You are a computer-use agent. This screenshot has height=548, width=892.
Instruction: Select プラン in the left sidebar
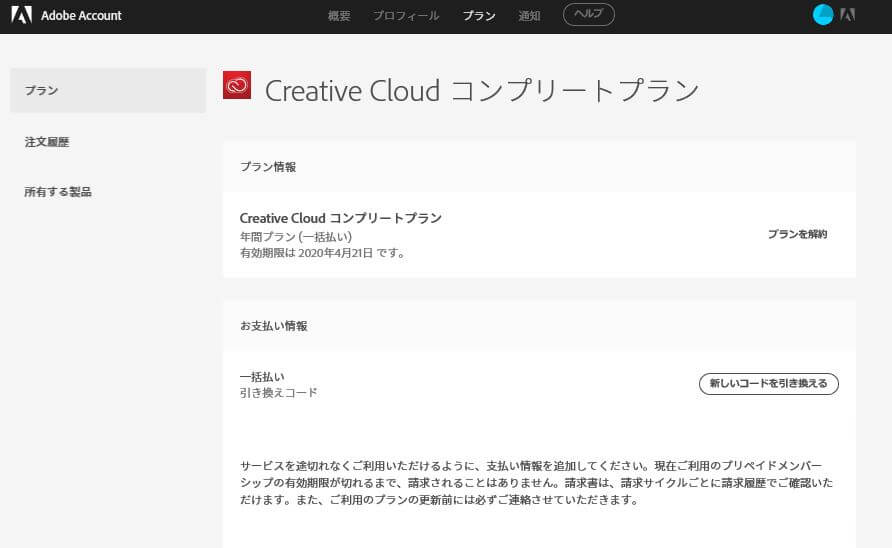point(42,91)
